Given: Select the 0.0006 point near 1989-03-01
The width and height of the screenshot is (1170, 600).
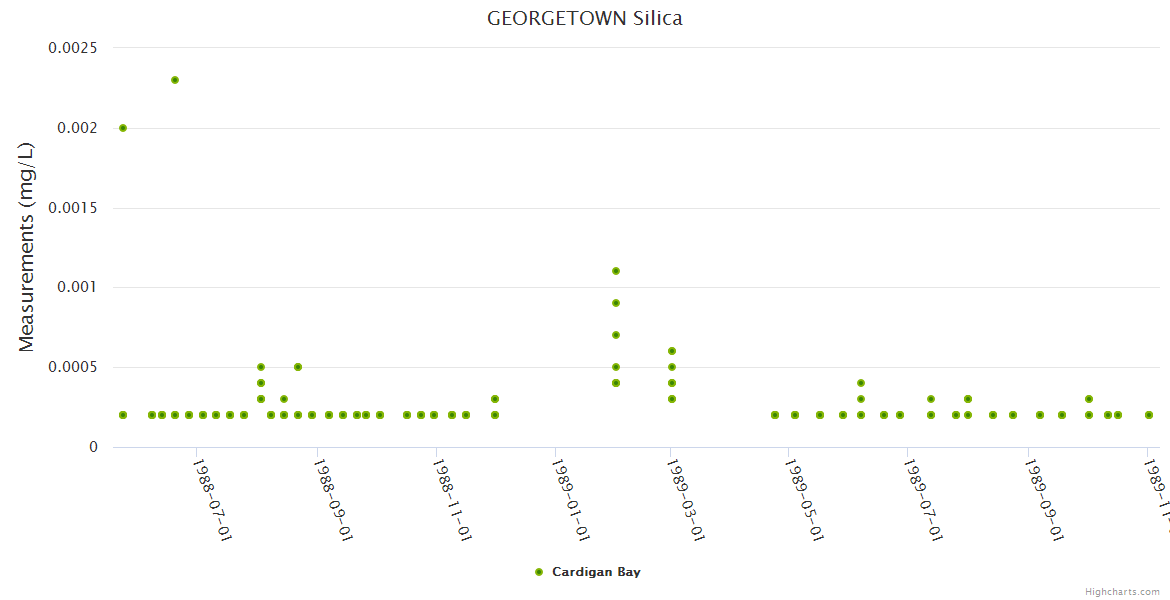Looking at the screenshot, I should point(672,351).
